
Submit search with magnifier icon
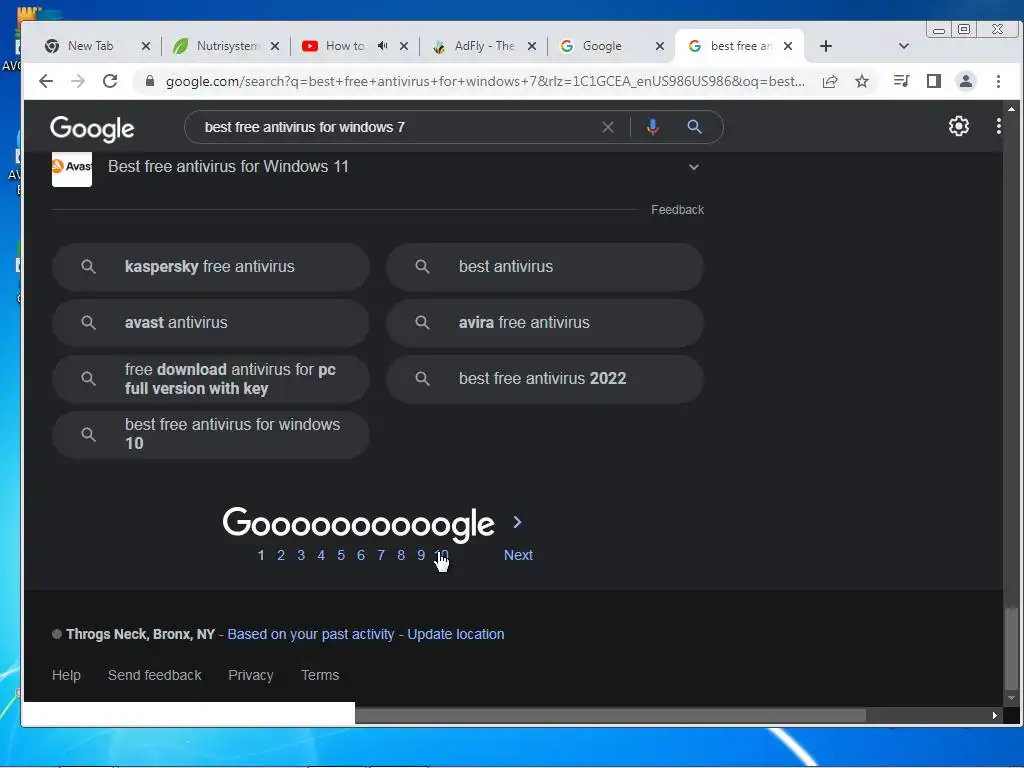pyautogui.click(x=694, y=127)
